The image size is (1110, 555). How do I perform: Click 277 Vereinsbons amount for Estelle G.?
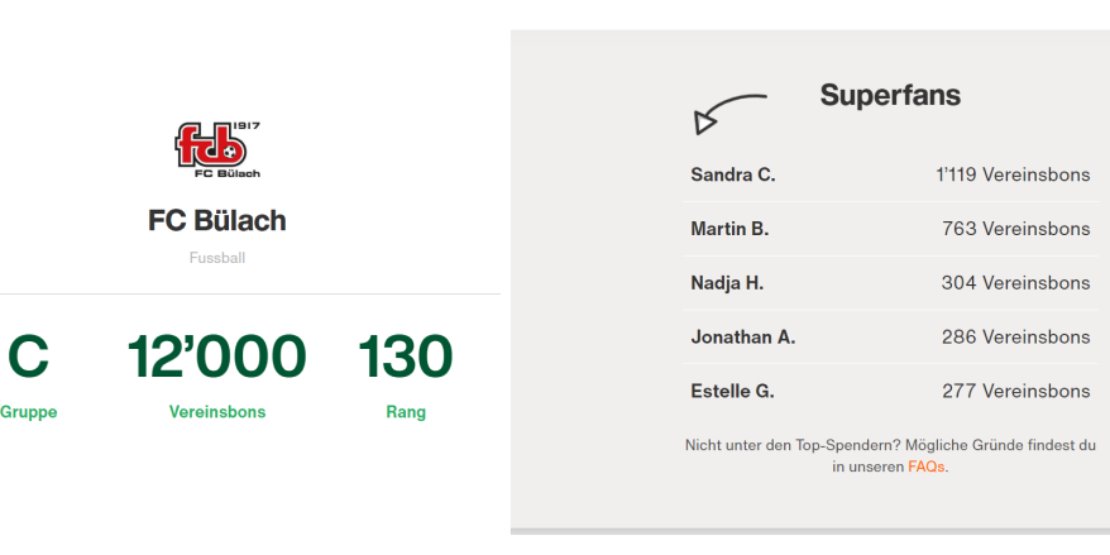point(1016,391)
